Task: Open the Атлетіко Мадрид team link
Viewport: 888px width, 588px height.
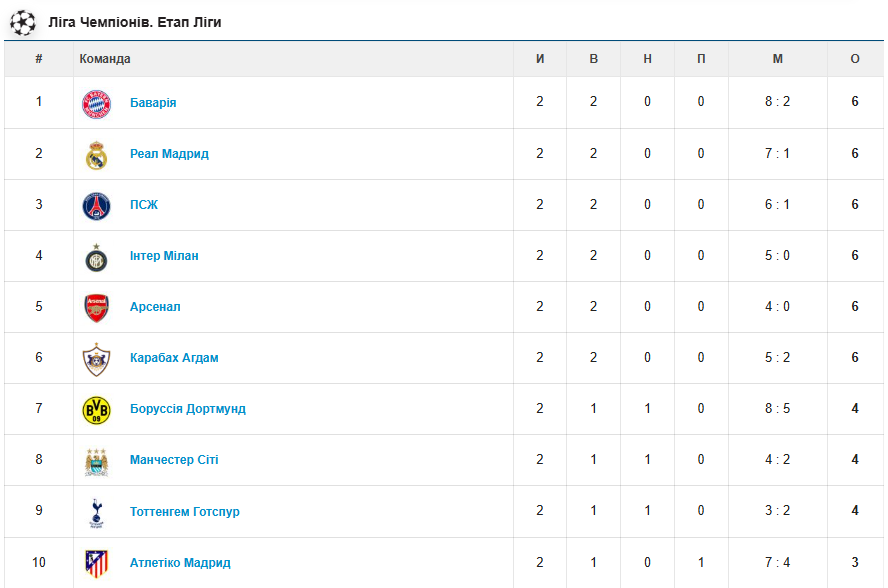Action: (x=180, y=563)
